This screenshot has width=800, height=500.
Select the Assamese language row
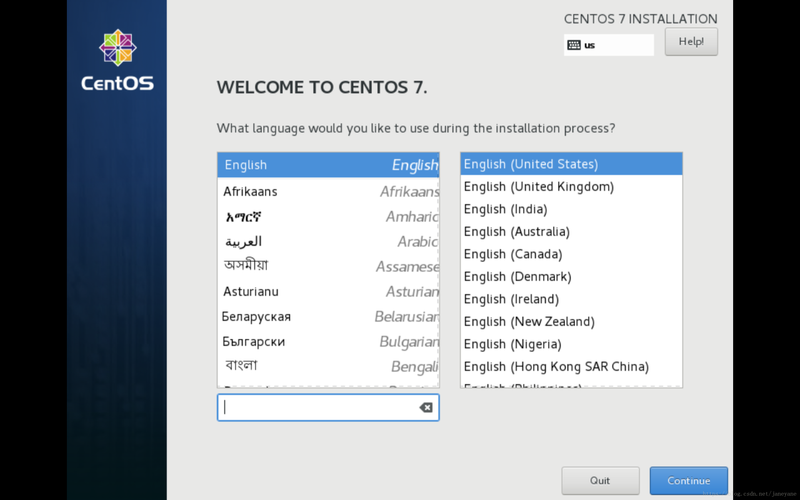point(328,266)
